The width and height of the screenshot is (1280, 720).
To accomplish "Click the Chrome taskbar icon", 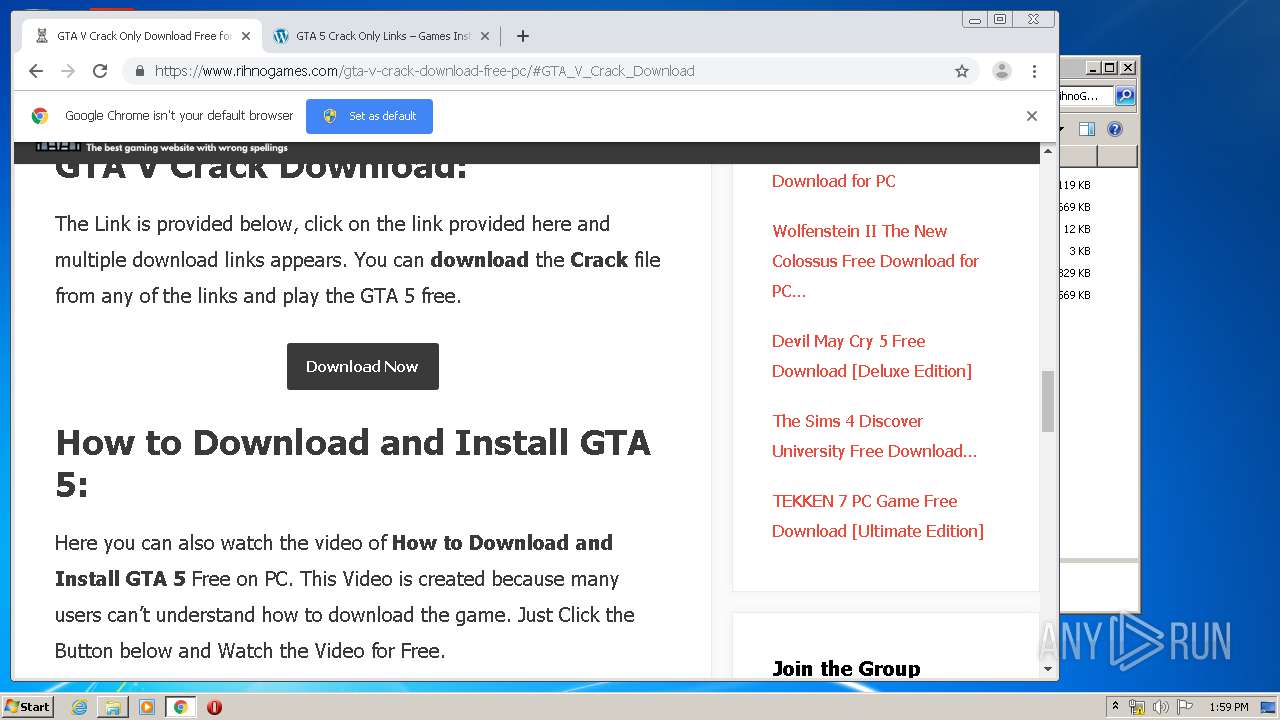I will [180, 707].
